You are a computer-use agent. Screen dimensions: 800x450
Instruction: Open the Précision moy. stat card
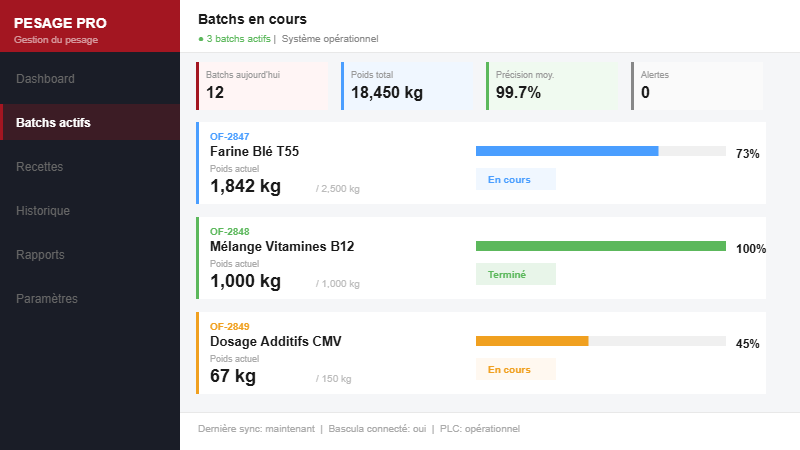550,86
